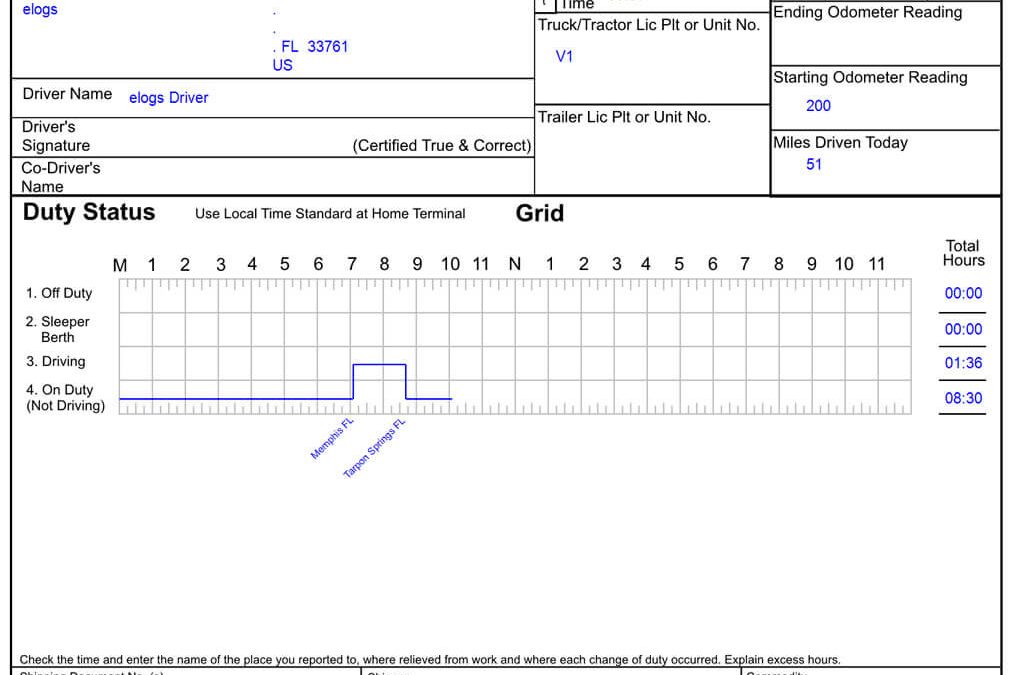Click the raised Driving segment on the grid
1014x675 pixels.
point(379,365)
